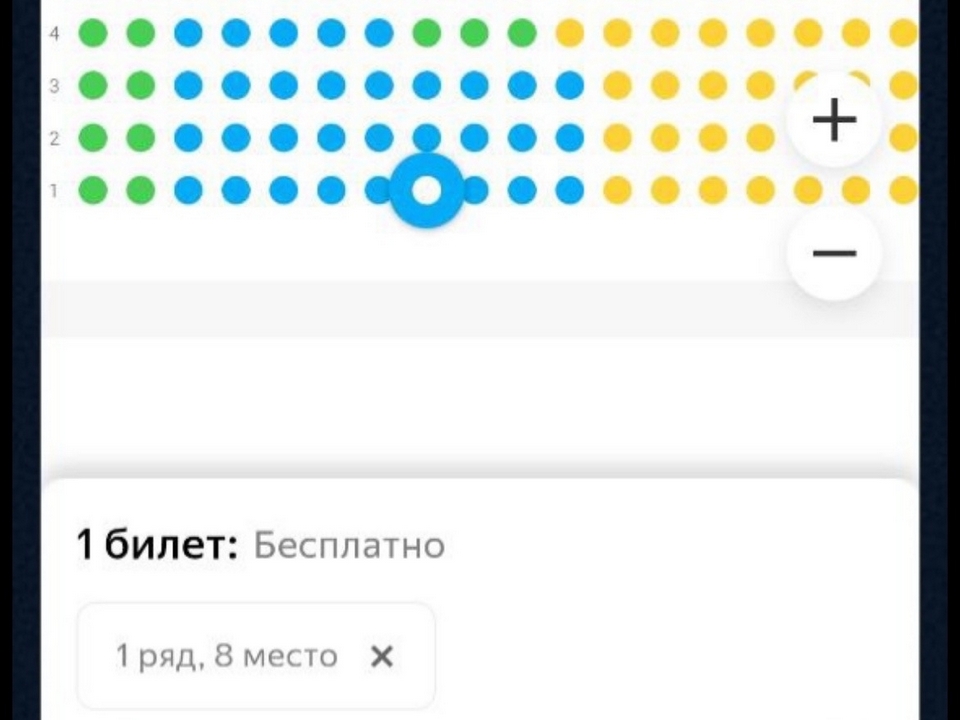Select the first yellow seat in row 3

(x=617, y=85)
